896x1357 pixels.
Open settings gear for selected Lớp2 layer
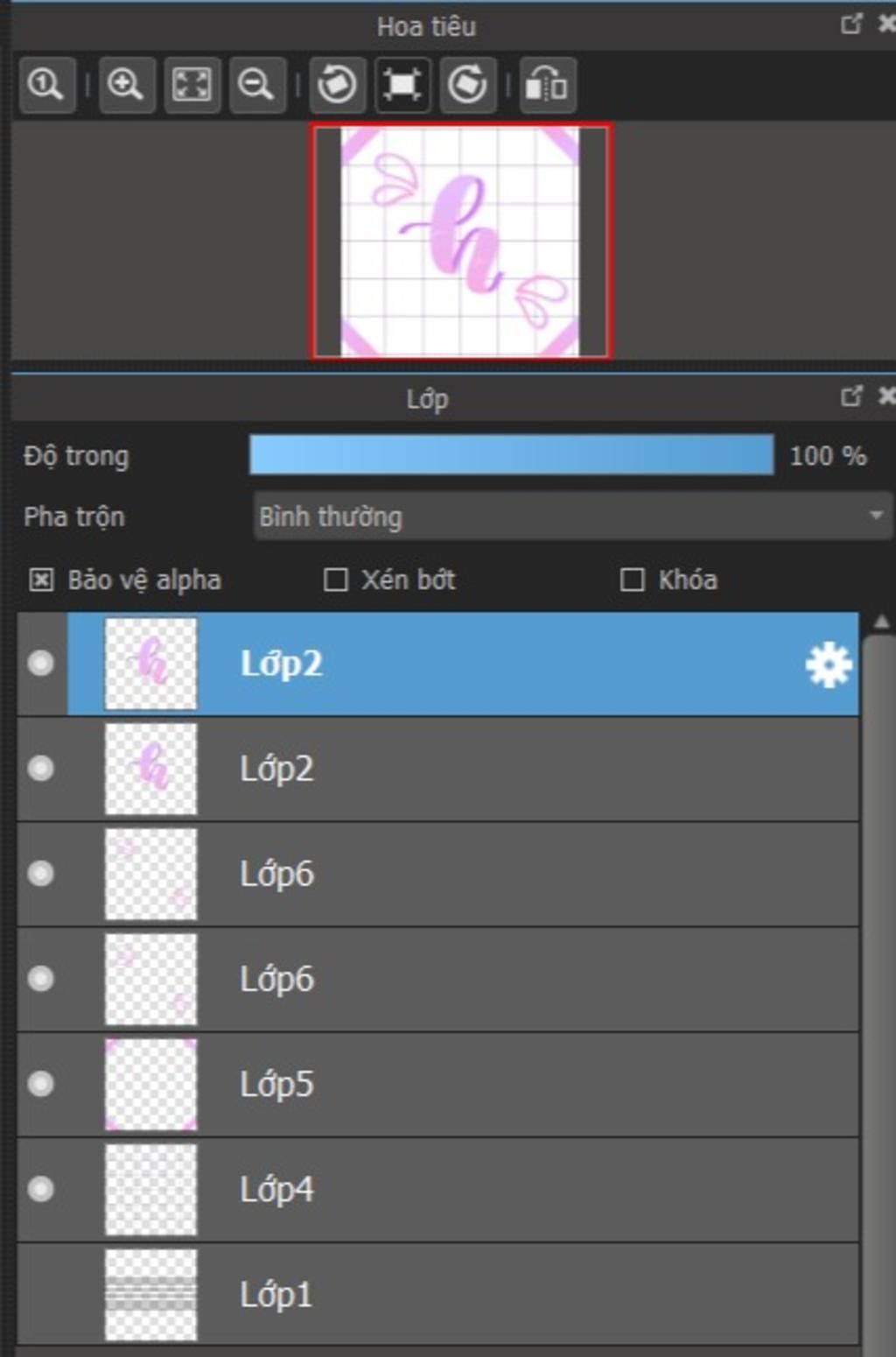(x=828, y=664)
